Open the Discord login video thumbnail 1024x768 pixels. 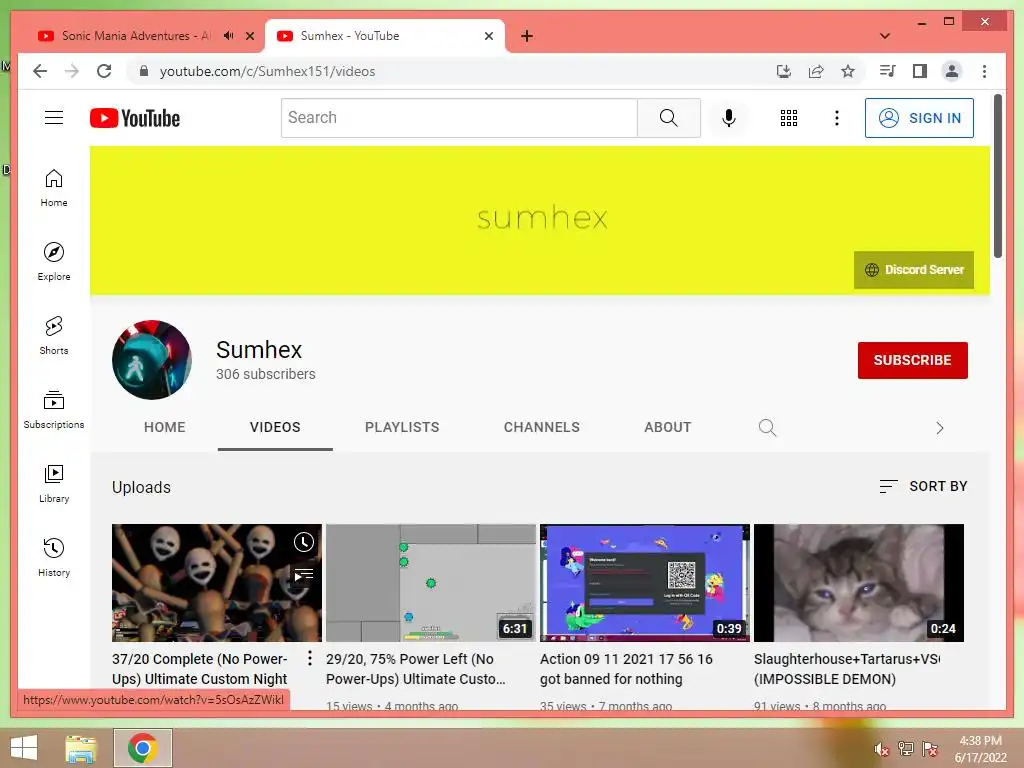645,583
